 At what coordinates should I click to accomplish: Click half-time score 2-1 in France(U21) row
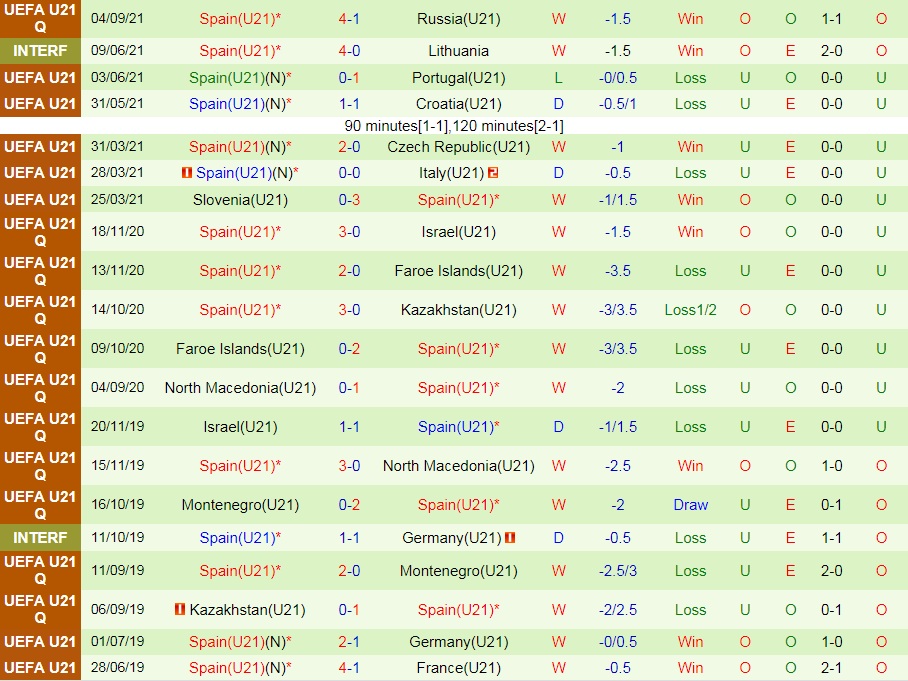(x=832, y=668)
